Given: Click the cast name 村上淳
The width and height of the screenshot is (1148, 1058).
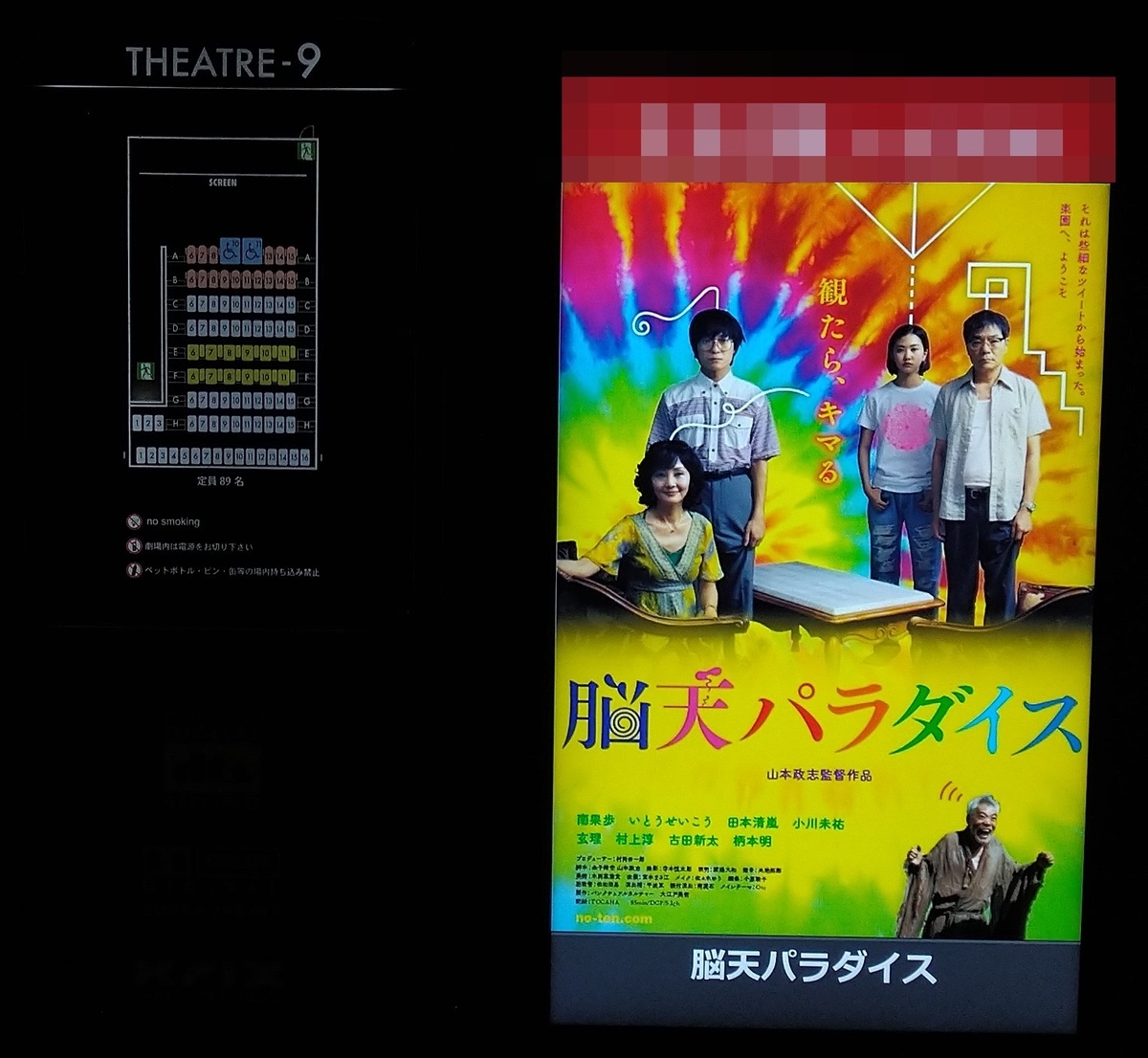Looking at the screenshot, I should click(634, 840).
